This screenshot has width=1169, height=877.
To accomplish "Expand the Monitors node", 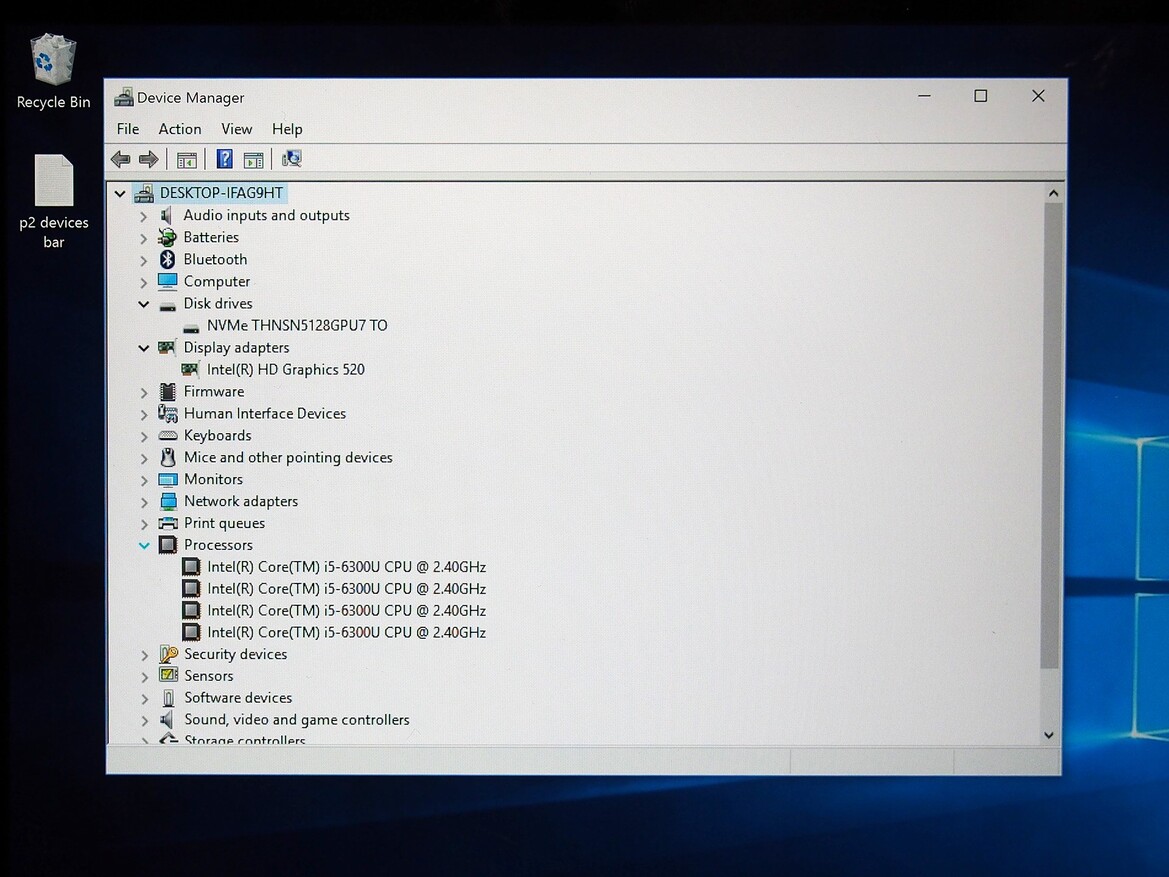I will pos(144,480).
